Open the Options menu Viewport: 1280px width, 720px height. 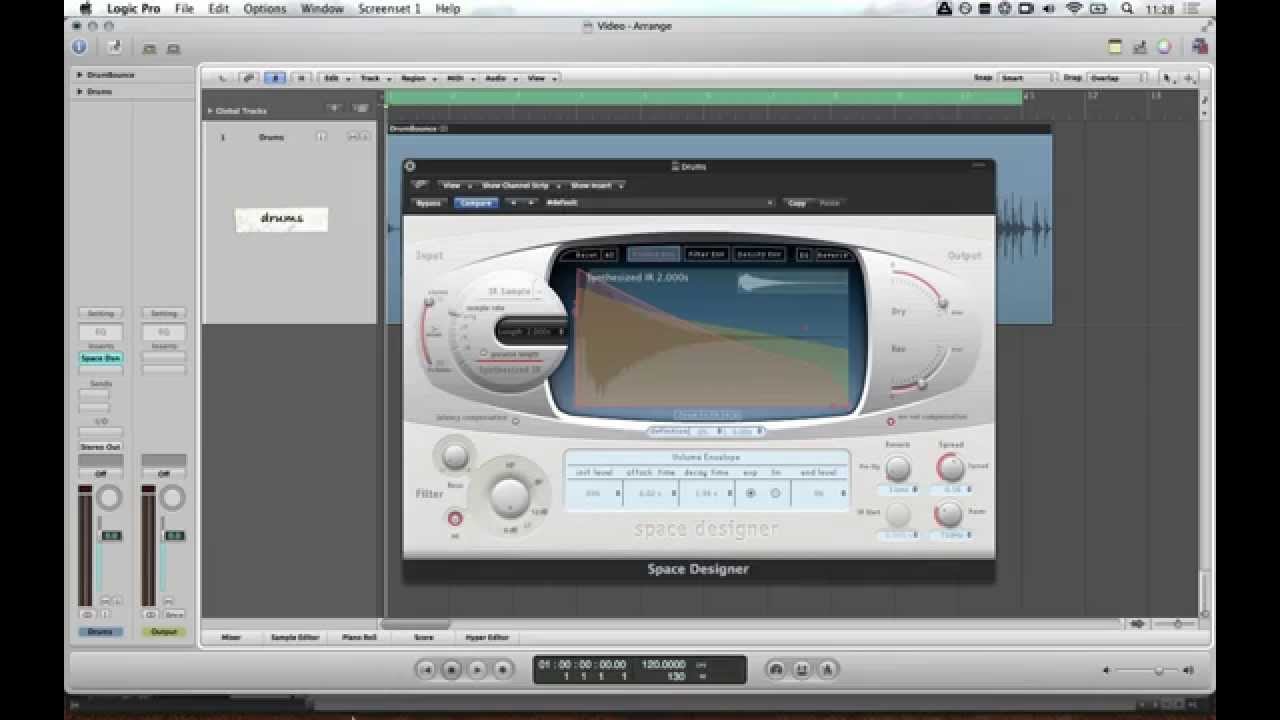[264, 8]
